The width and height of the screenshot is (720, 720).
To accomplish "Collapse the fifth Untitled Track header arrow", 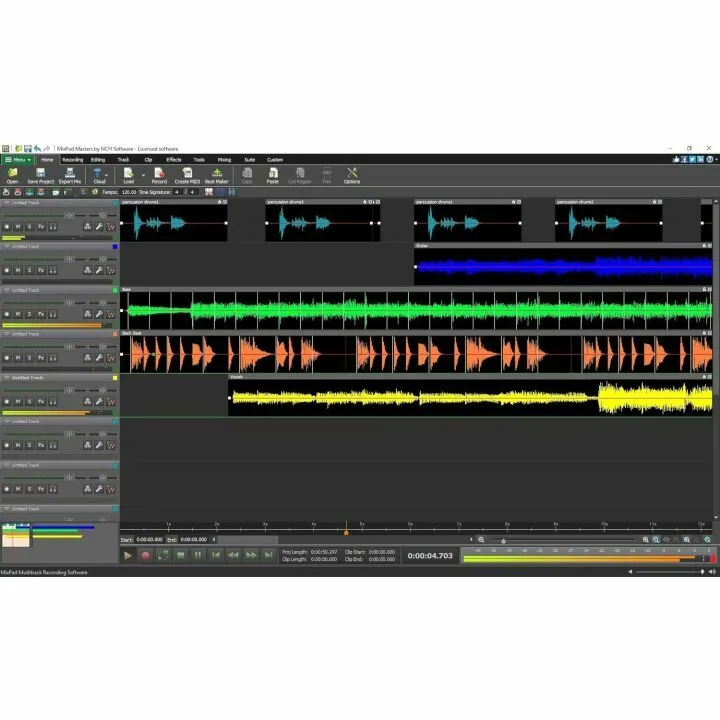I will pos(7,377).
